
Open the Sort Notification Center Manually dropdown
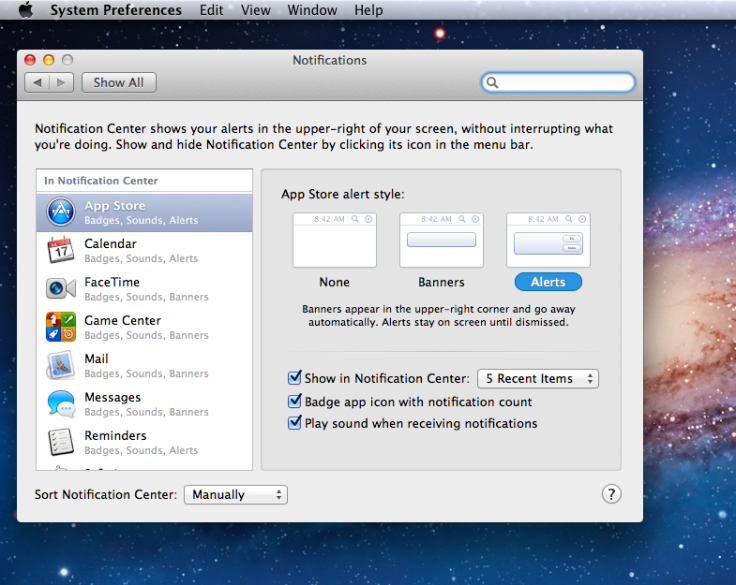coord(236,495)
